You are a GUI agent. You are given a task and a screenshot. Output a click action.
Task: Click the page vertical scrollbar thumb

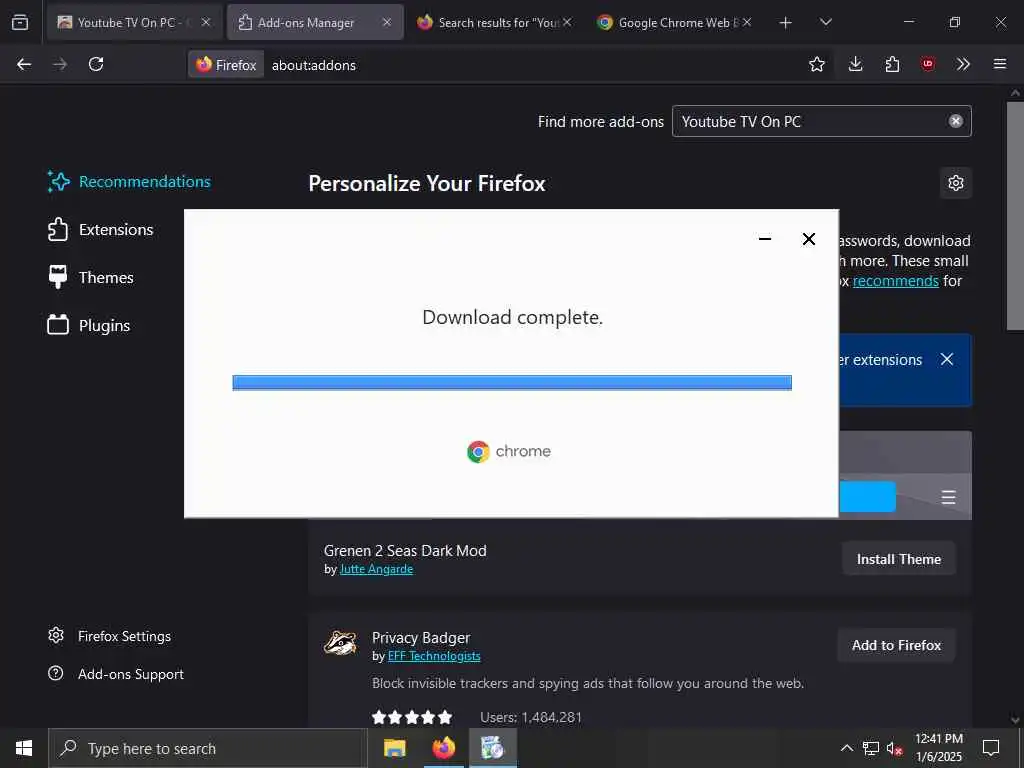coord(1014,216)
